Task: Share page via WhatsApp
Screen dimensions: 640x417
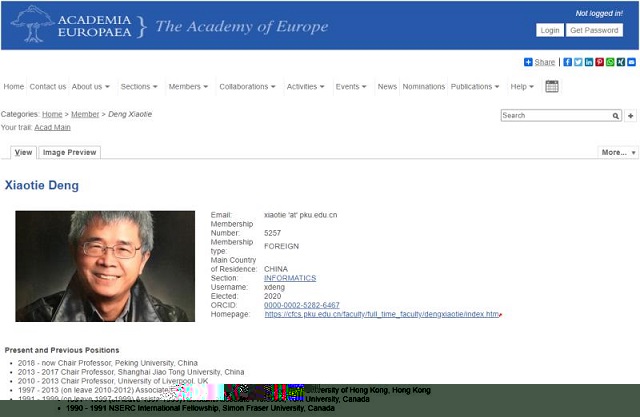Action: [x=610, y=62]
